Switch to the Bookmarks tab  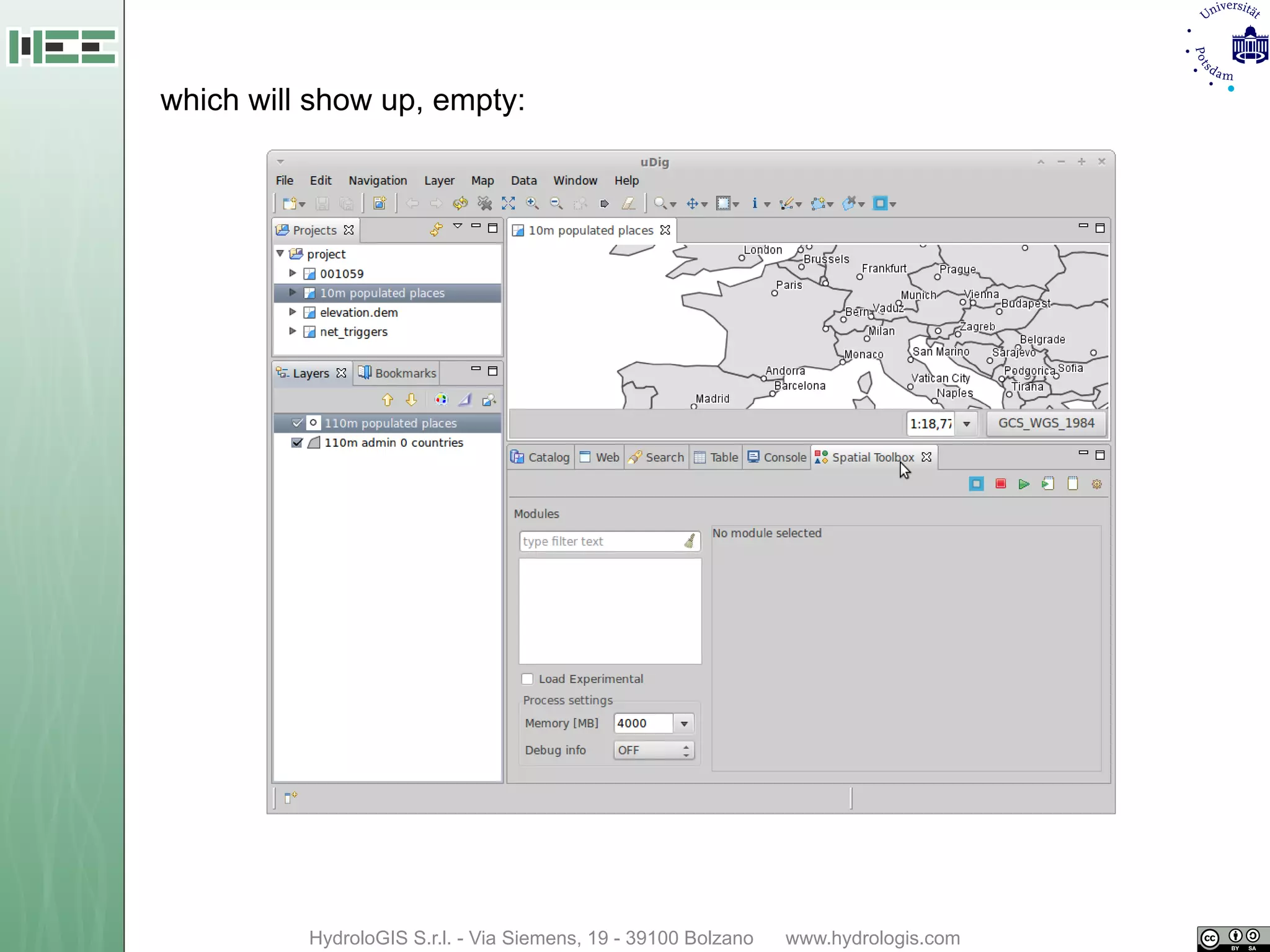[x=397, y=373]
